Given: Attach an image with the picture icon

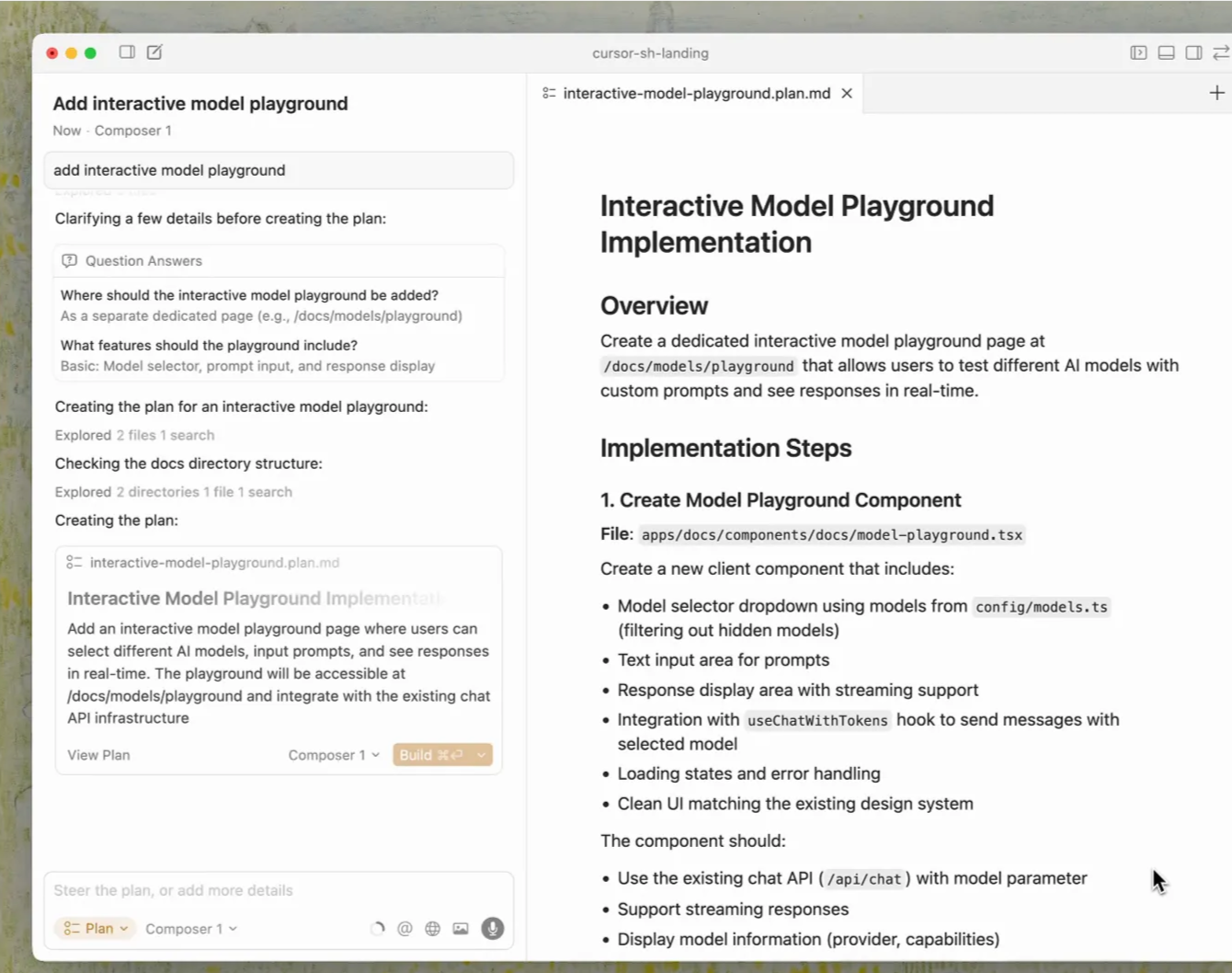Looking at the screenshot, I should 461,929.
